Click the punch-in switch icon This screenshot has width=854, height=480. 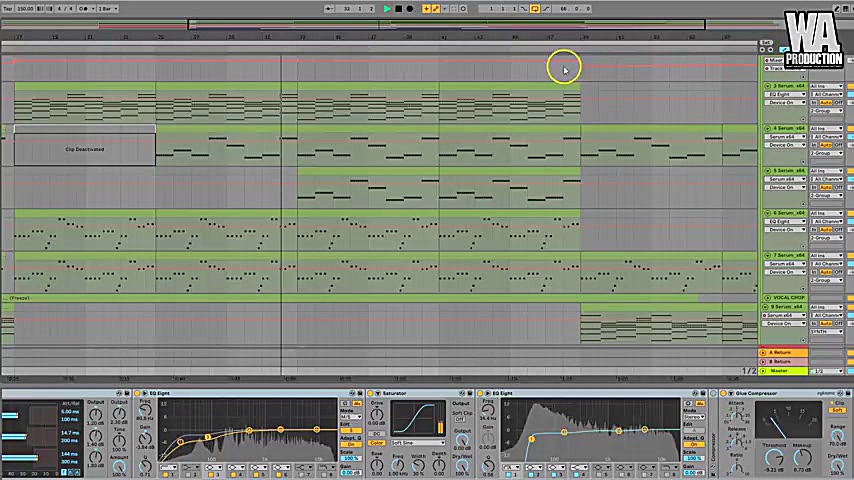click(524, 9)
